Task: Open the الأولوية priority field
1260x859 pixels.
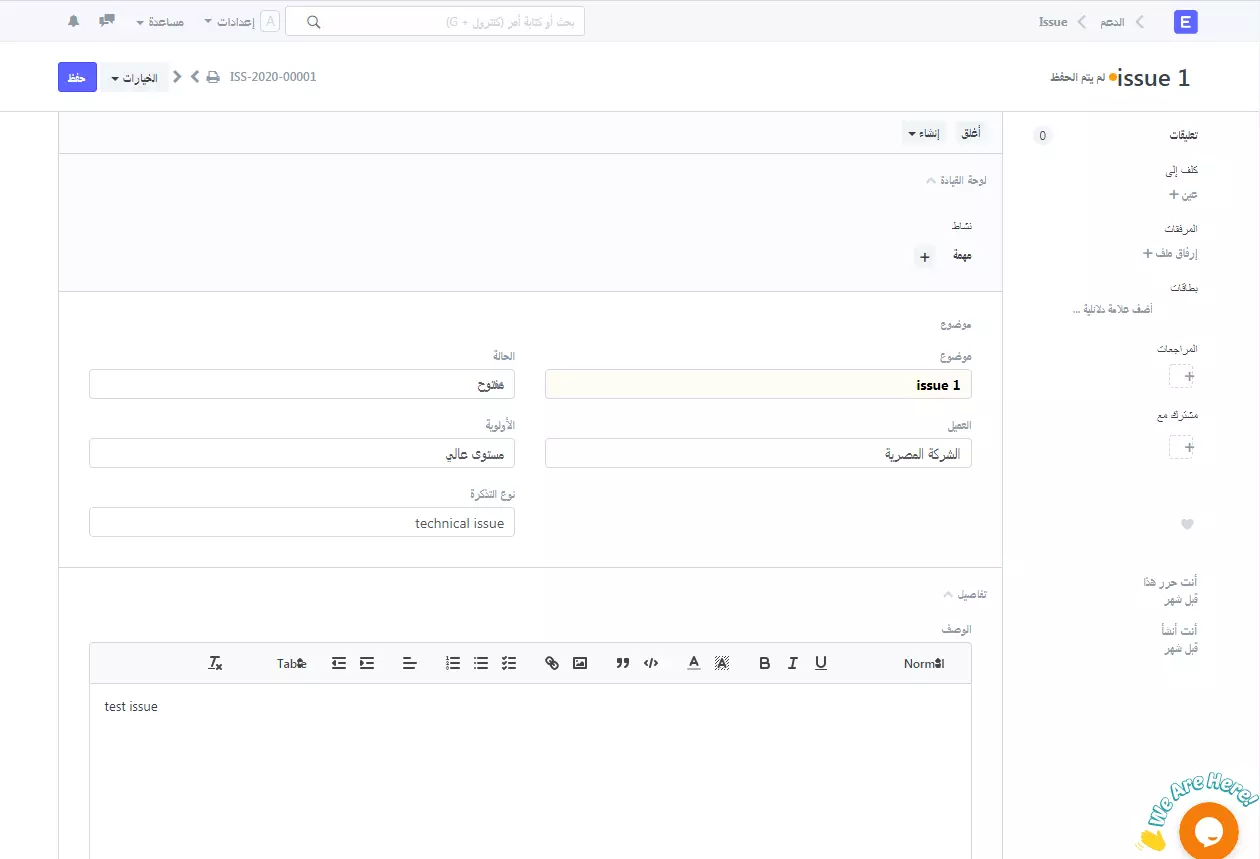Action: 302,453
